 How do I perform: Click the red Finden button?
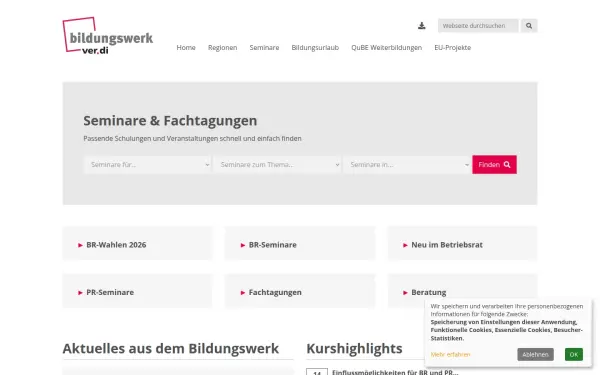click(x=494, y=165)
